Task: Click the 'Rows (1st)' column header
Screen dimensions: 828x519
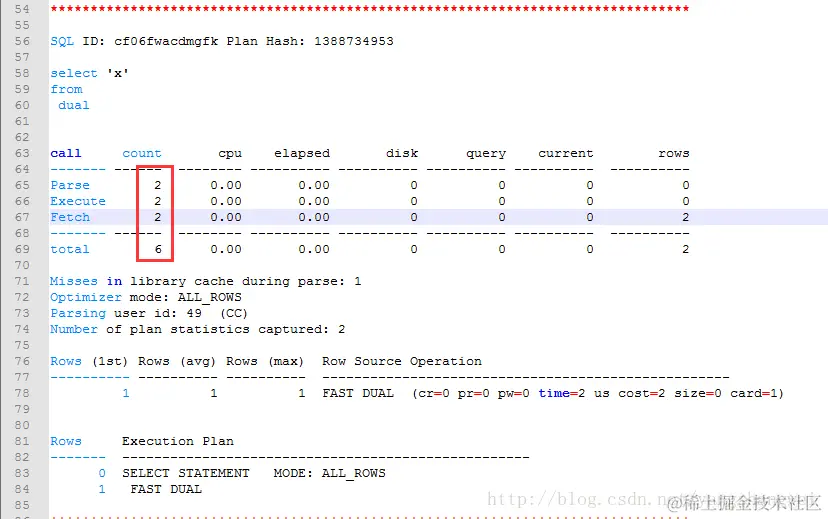Action: pos(89,361)
